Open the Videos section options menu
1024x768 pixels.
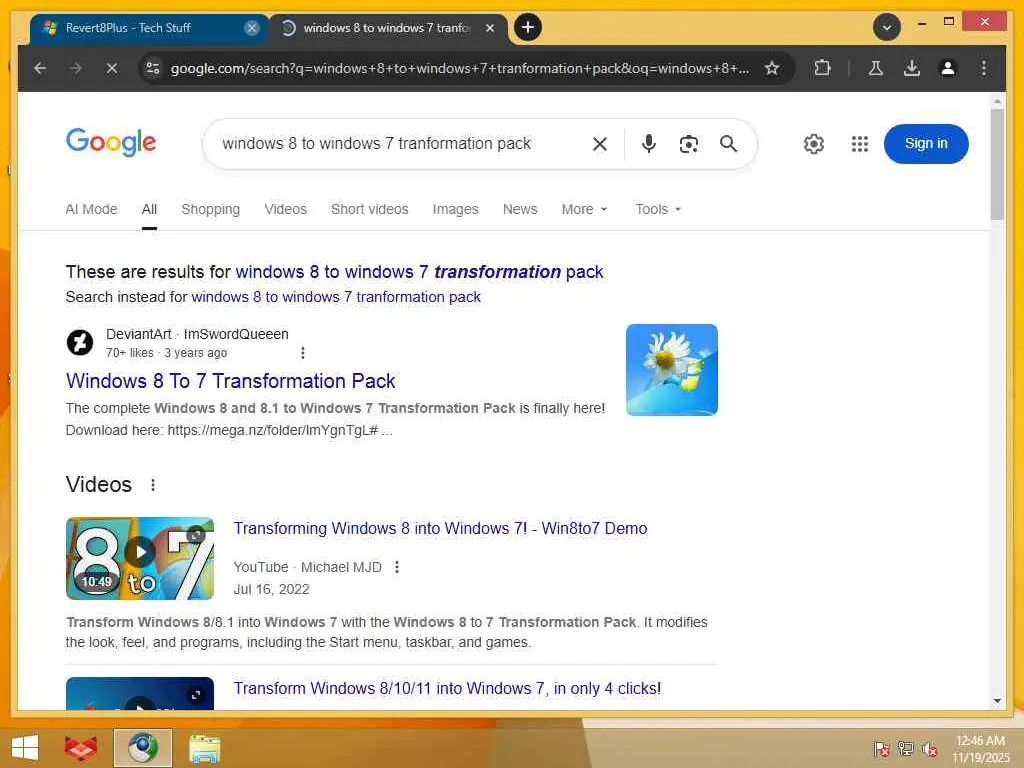(153, 485)
